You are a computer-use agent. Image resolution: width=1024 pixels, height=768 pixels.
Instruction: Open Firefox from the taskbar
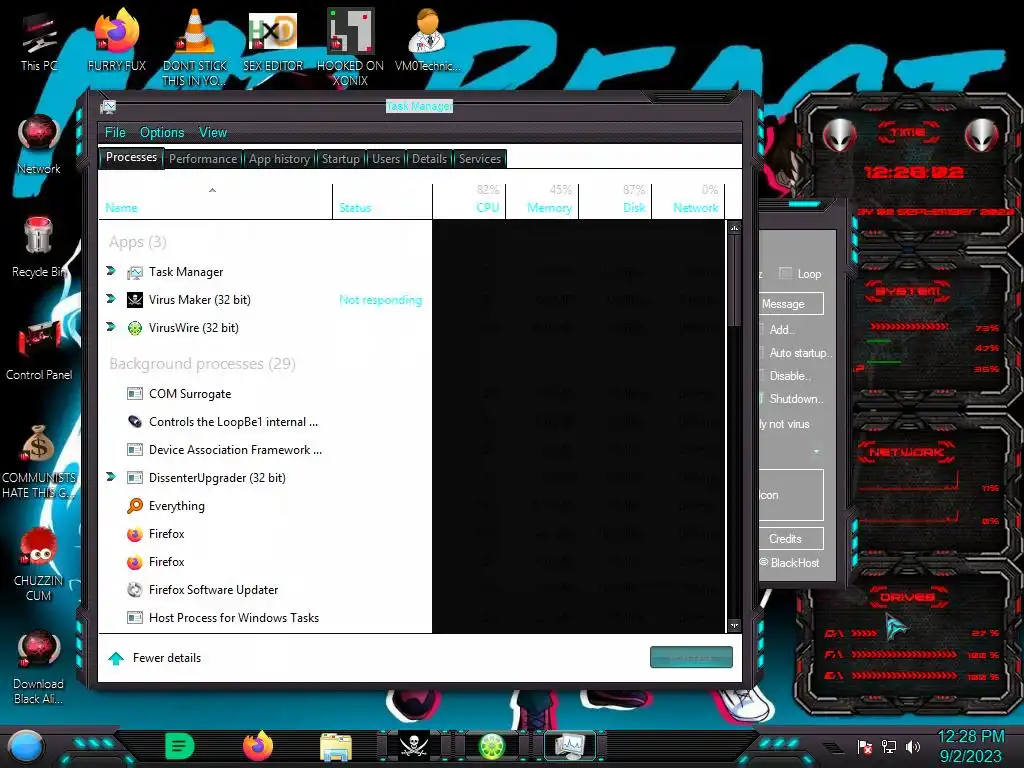point(258,746)
